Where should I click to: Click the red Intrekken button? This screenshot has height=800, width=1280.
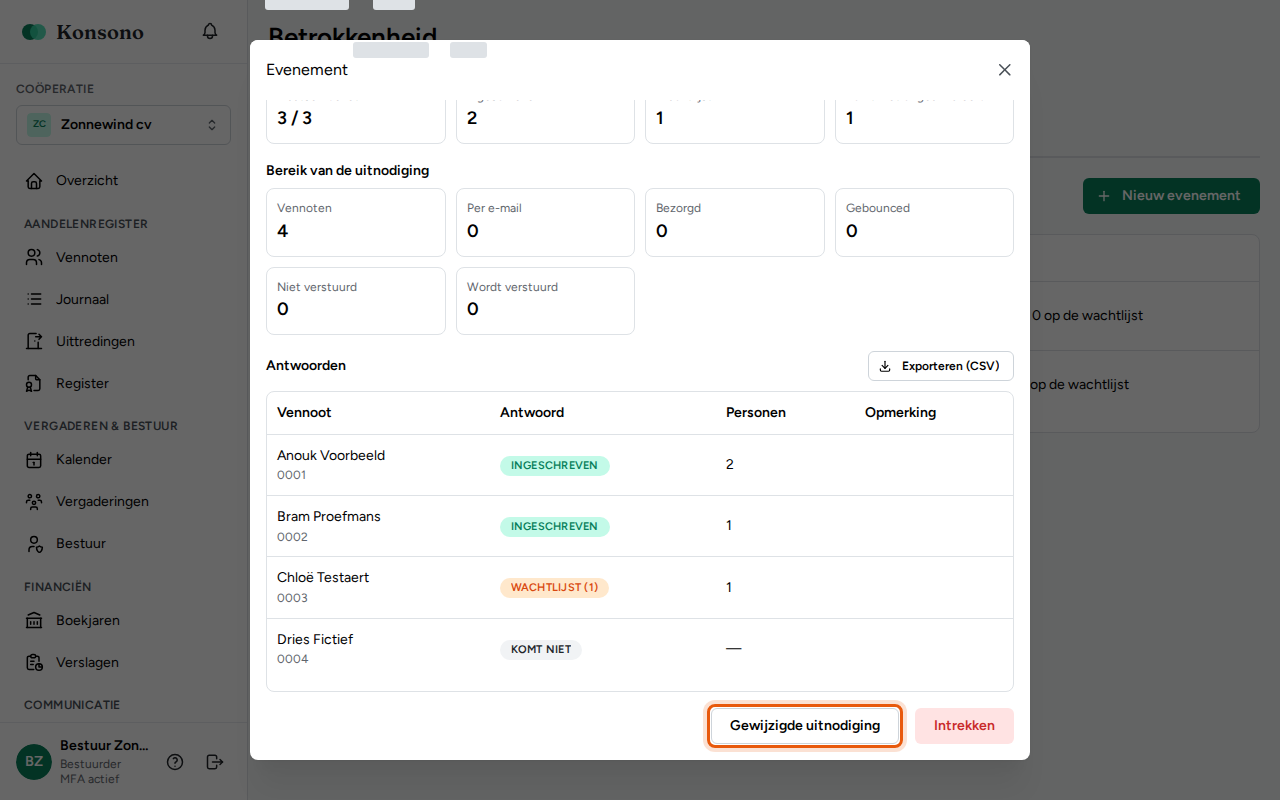(964, 726)
